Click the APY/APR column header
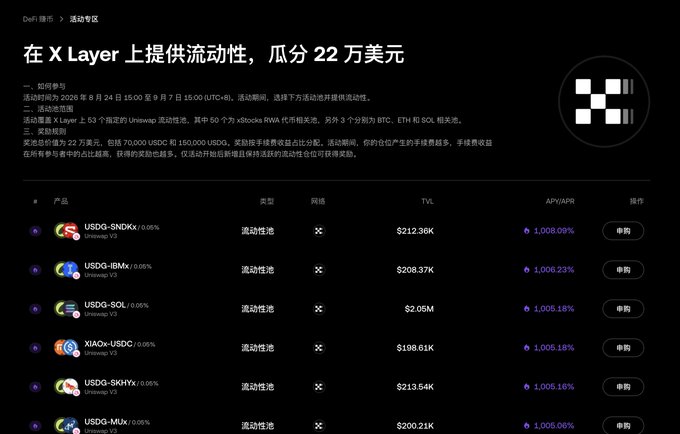This screenshot has width=680, height=434. tap(560, 201)
